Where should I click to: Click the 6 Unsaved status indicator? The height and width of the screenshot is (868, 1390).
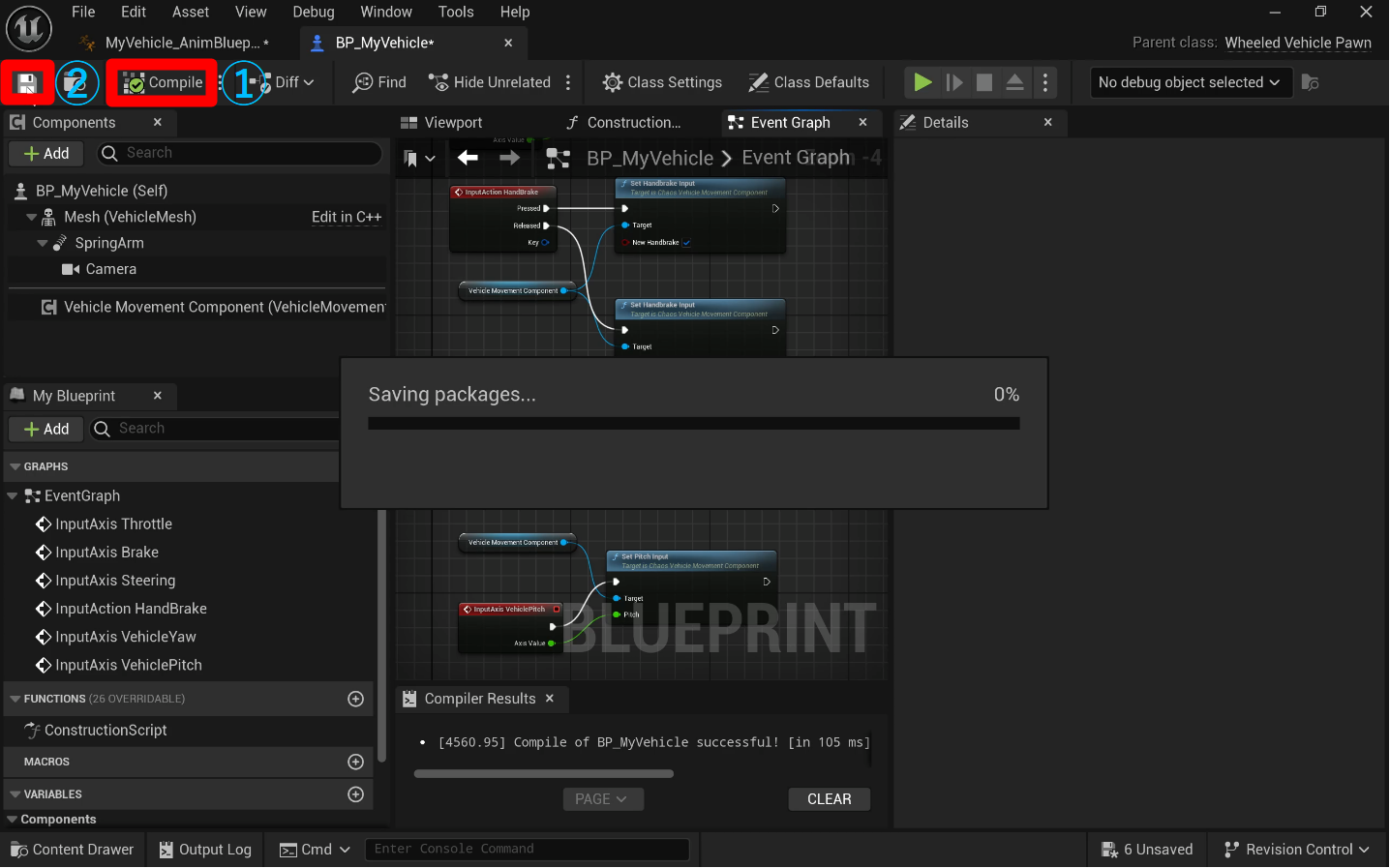[1148, 850]
